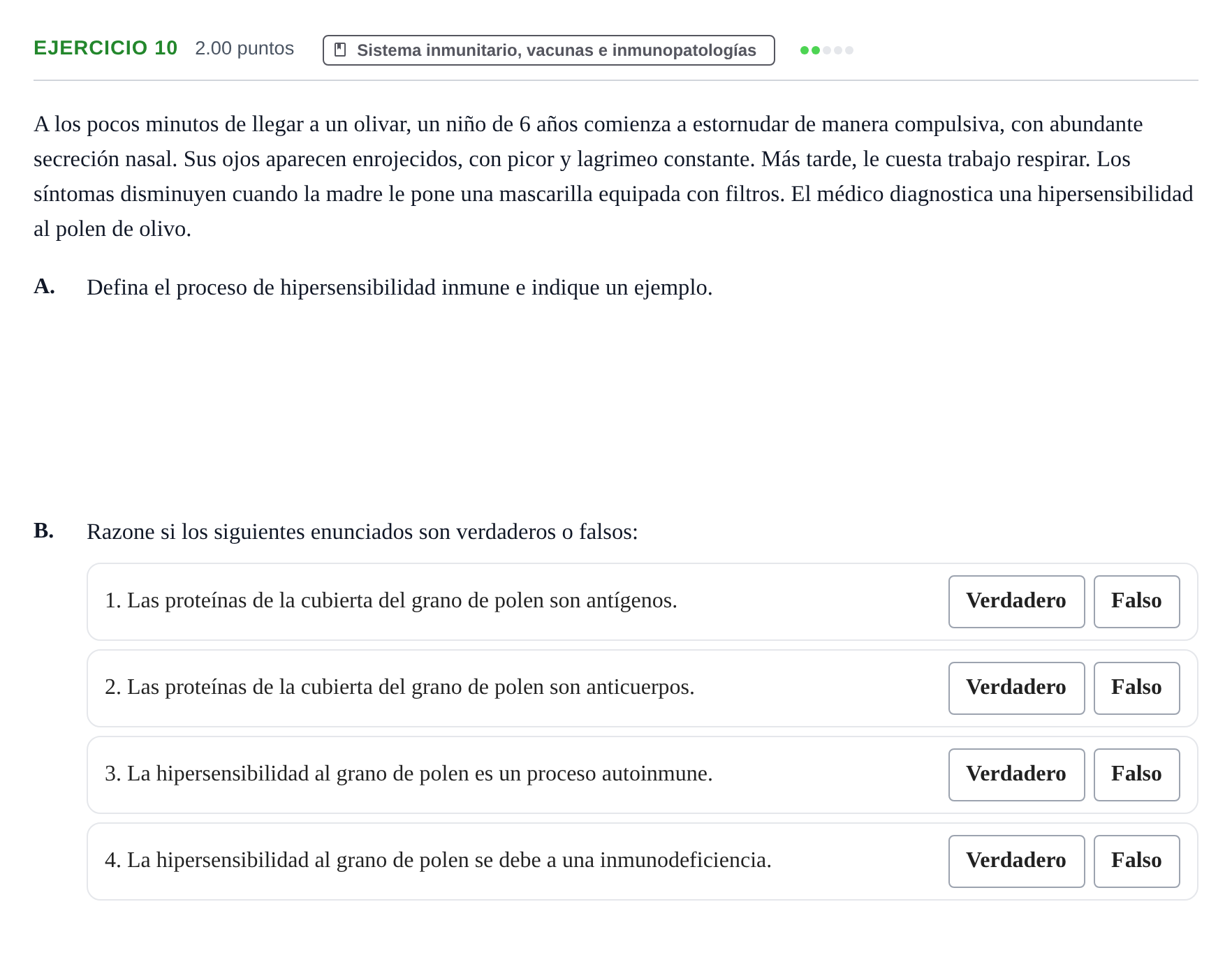Click statement '2. Las proteínas... son anticuerpos.'
The width and height of the screenshot is (1232, 955).
pyautogui.click(x=399, y=687)
